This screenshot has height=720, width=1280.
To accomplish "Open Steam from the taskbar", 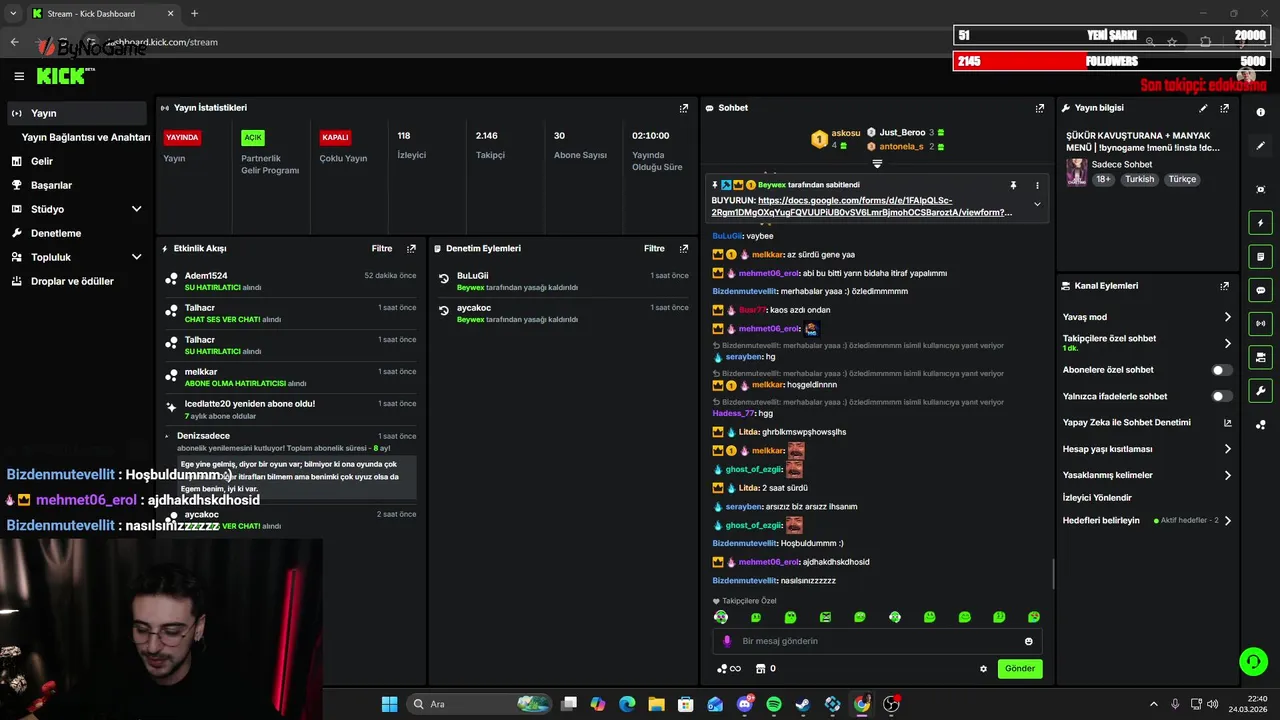I will (803, 704).
